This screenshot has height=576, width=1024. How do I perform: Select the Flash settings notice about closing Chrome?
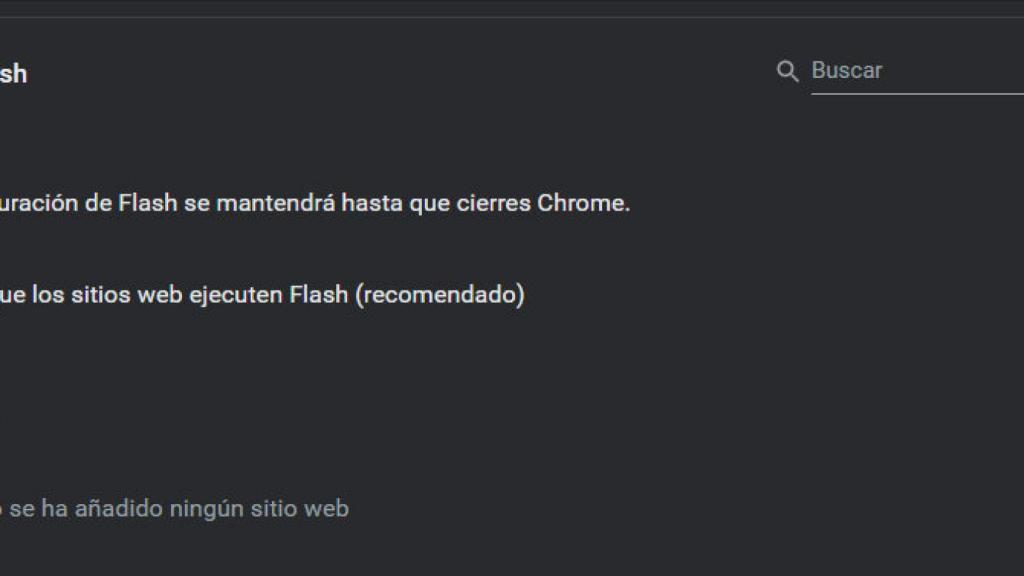point(315,203)
